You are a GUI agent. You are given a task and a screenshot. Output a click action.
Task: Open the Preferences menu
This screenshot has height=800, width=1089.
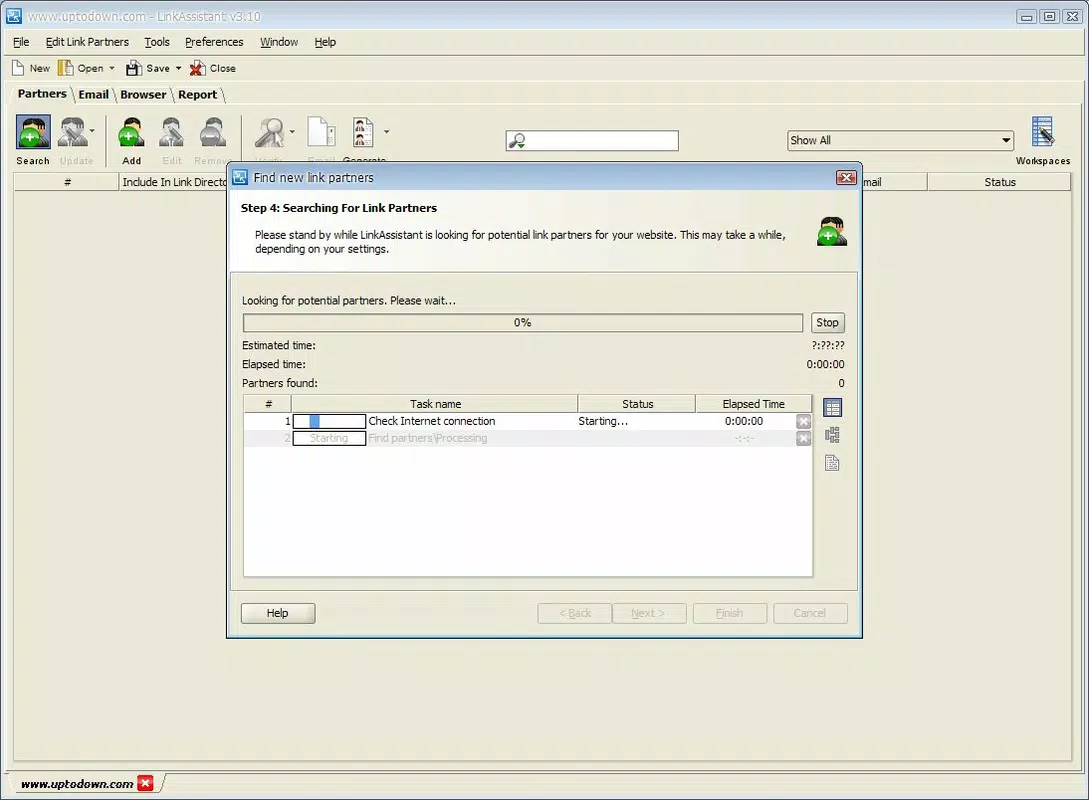[x=214, y=42]
